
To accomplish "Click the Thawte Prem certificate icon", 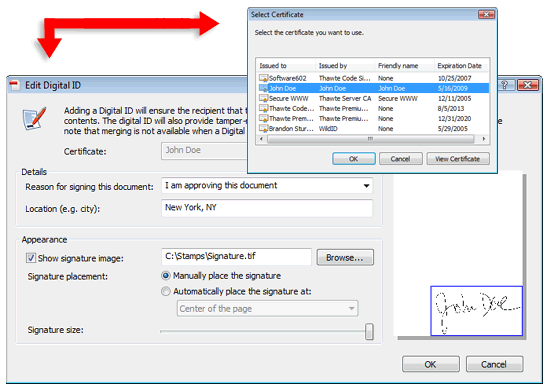I will coord(263,119).
